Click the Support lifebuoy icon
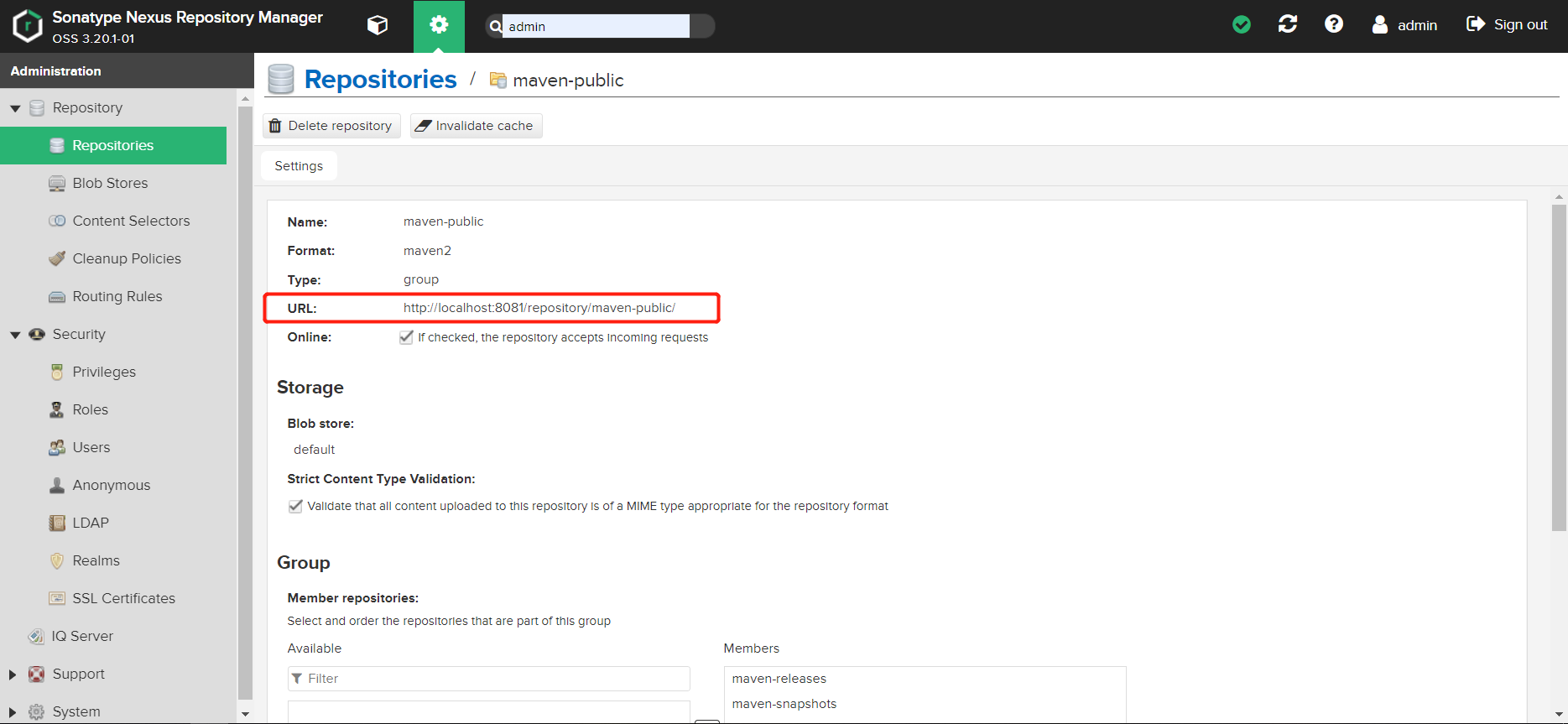The height and width of the screenshot is (724, 1568). point(37,674)
